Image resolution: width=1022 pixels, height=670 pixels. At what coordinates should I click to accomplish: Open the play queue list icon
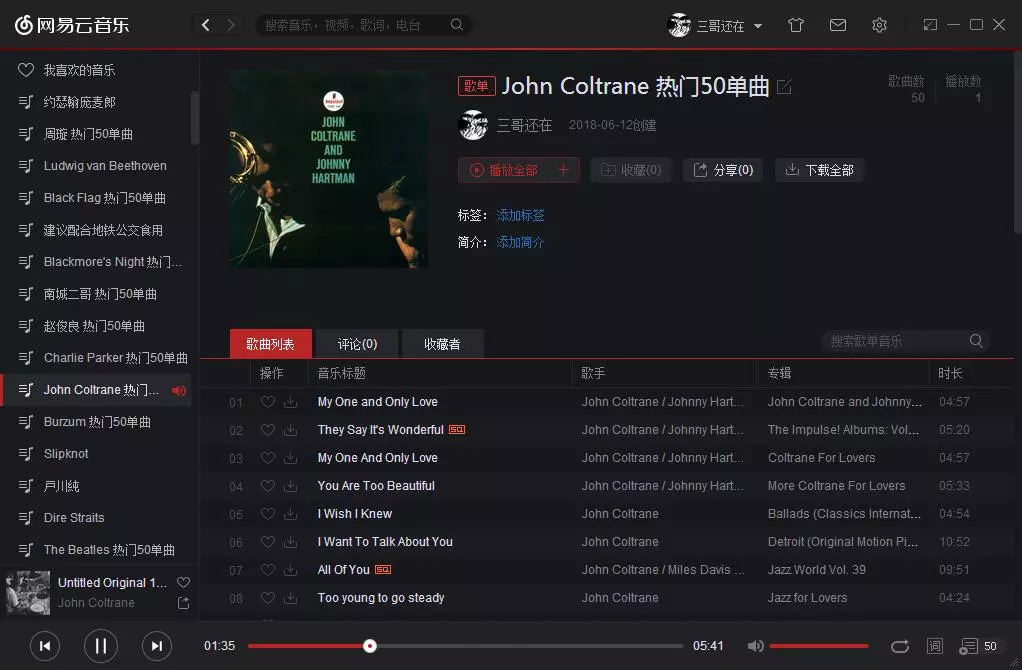click(x=969, y=646)
